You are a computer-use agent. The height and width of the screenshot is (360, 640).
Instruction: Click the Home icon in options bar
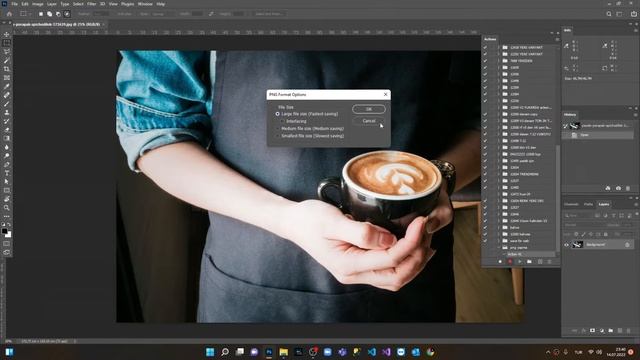(9, 14)
